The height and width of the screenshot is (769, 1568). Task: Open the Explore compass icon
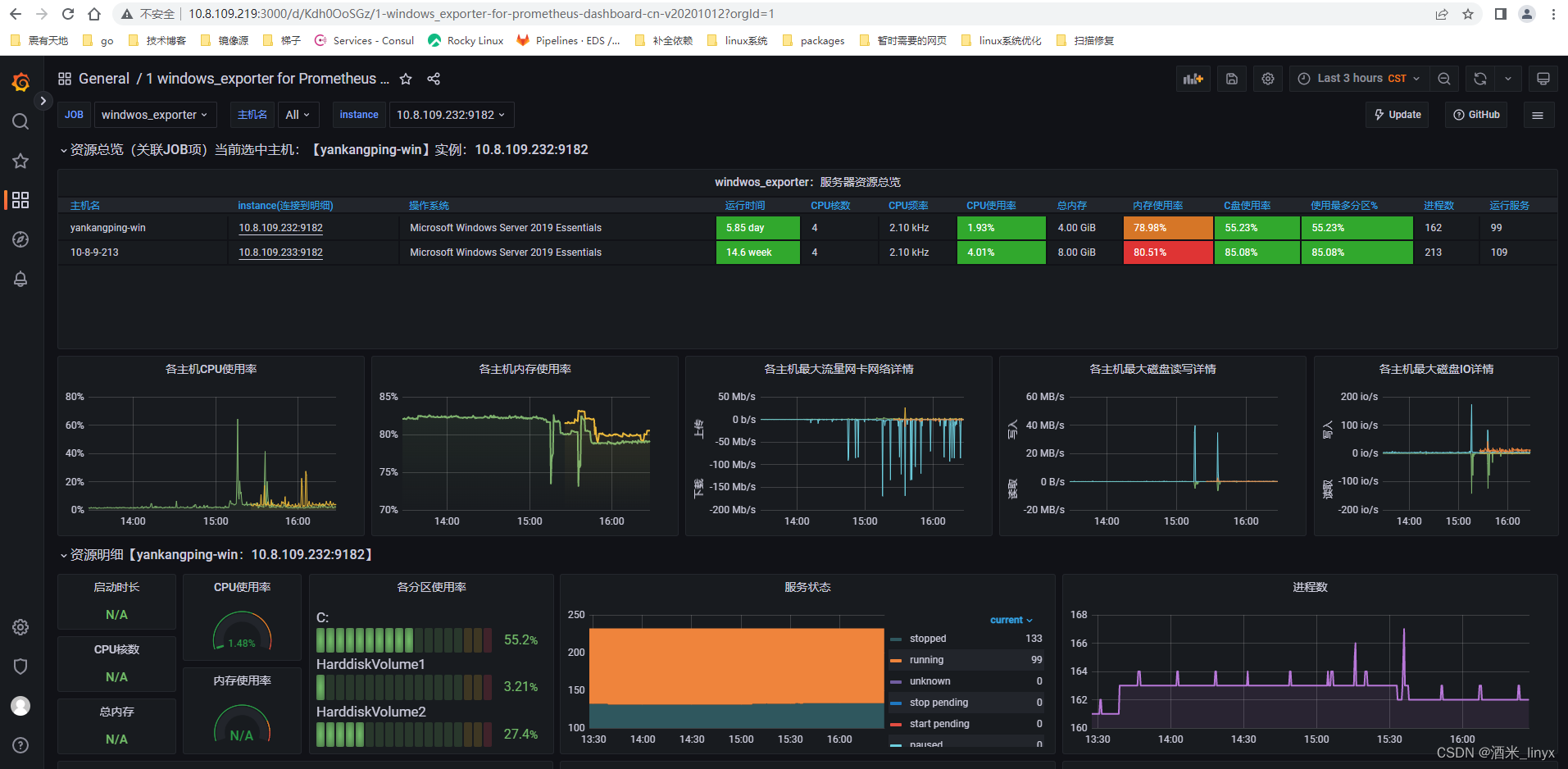click(x=20, y=239)
